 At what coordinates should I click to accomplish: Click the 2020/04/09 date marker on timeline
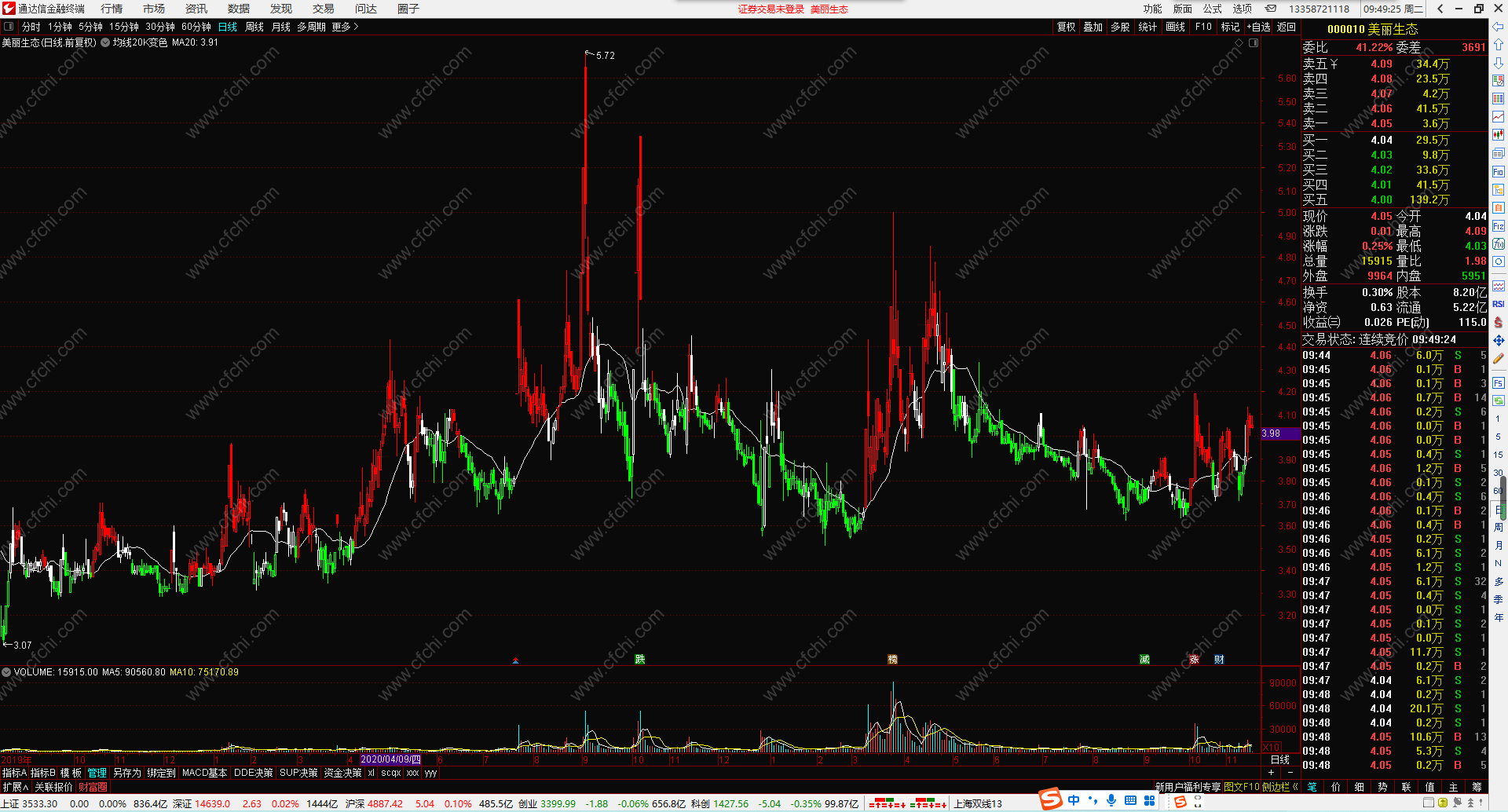click(391, 759)
